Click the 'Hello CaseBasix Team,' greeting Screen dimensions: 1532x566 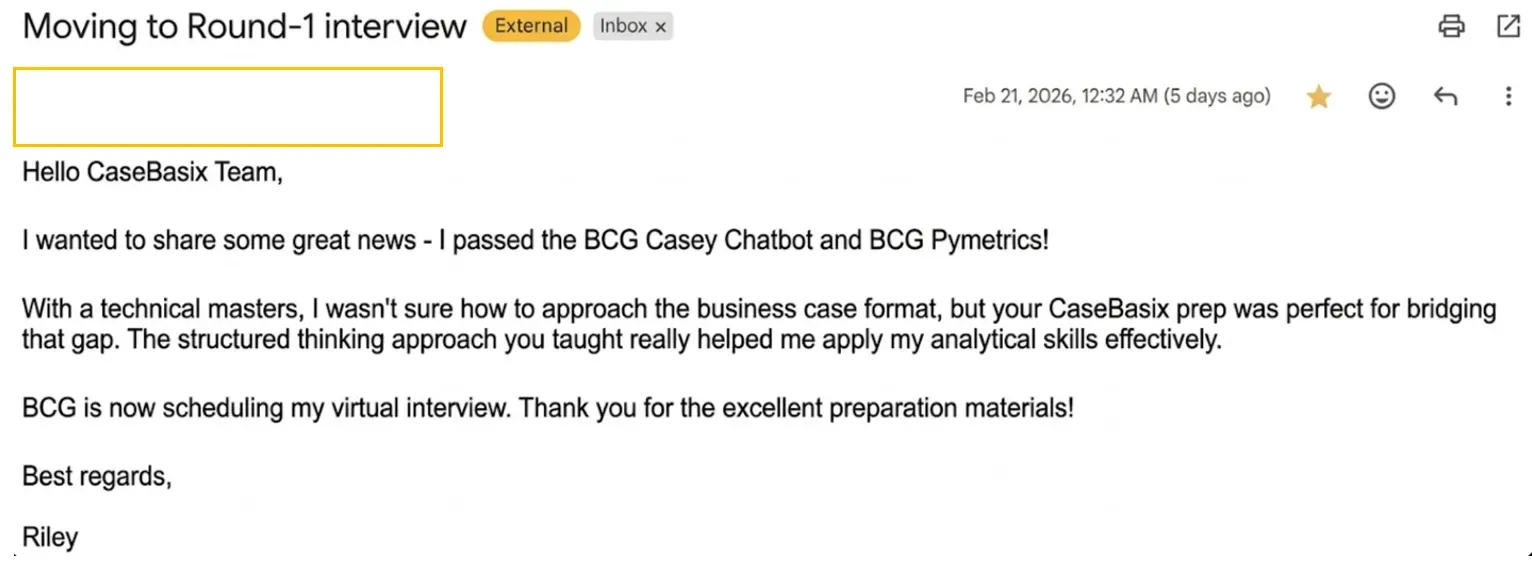click(153, 172)
